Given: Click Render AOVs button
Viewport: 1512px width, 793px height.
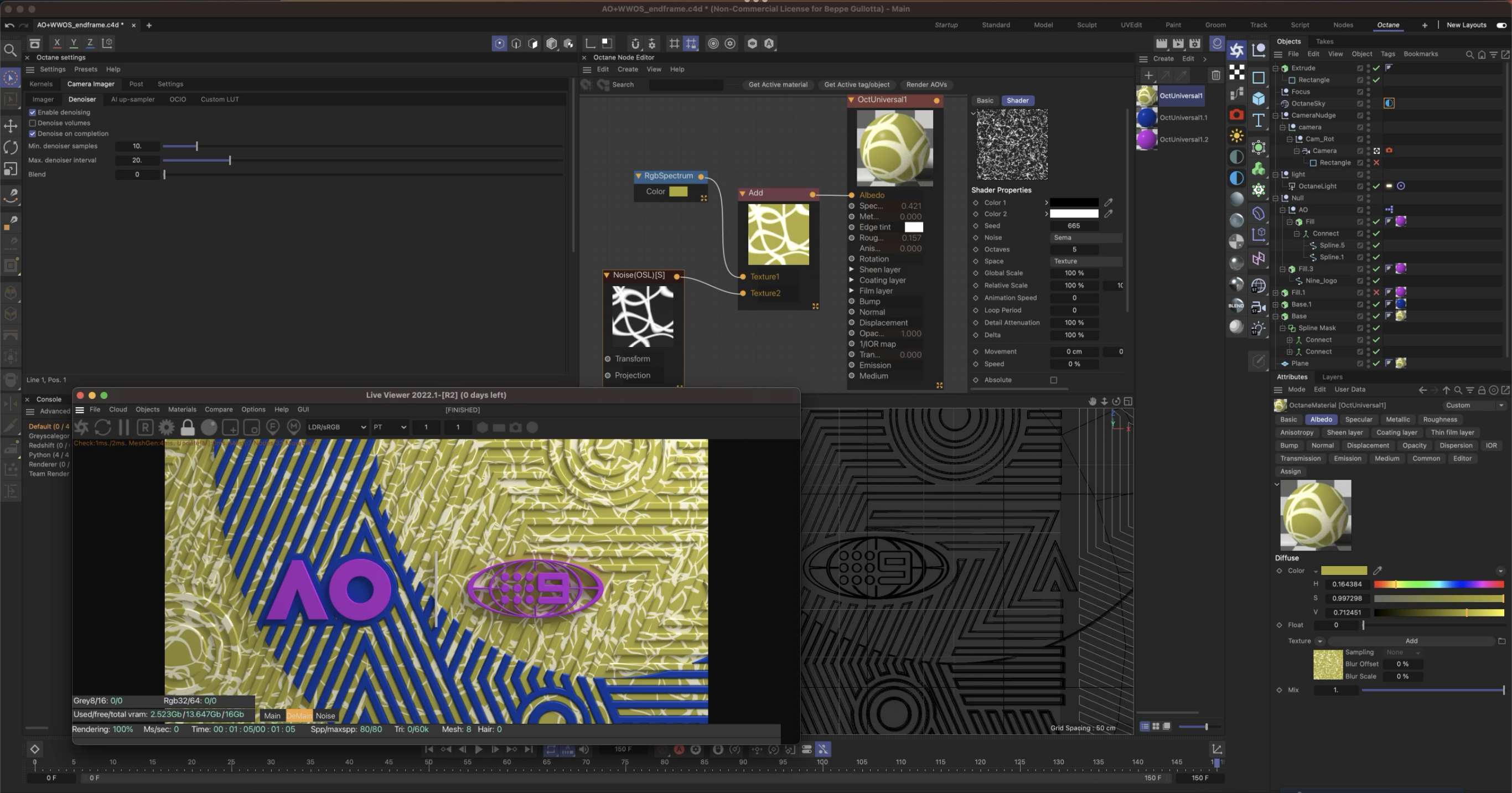Looking at the screenshot, I should pyautogui.click(x=926, y=85).
